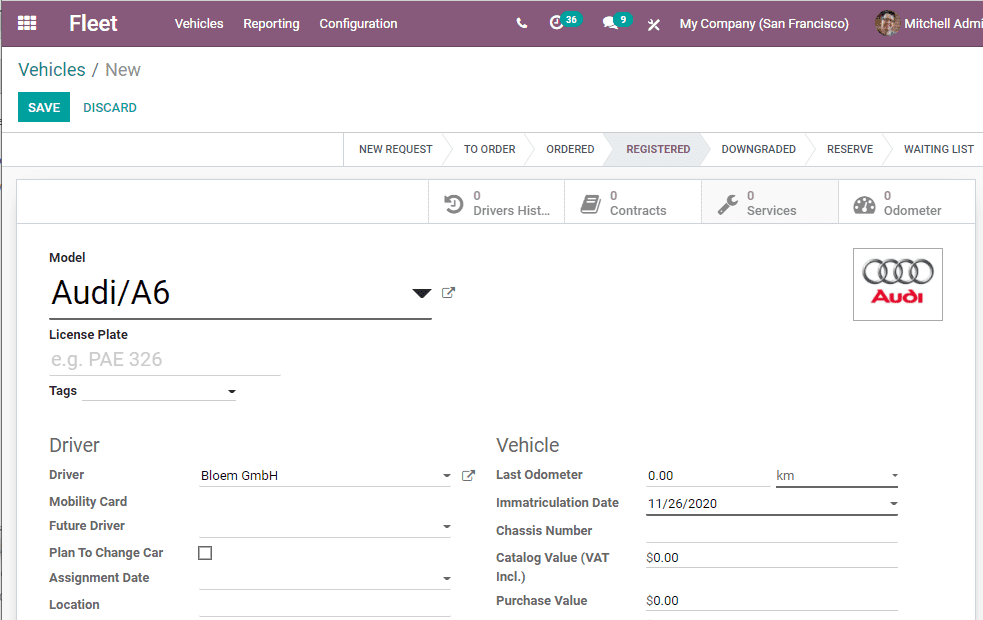The width and height of the screenshot is (983, 620).
Task: Click the SAVE button
Action: pos(44,107)
